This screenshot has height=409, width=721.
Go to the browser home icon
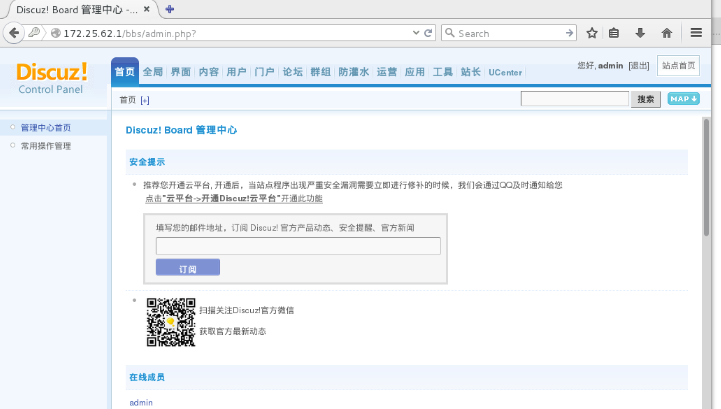[x=666, y=33]
